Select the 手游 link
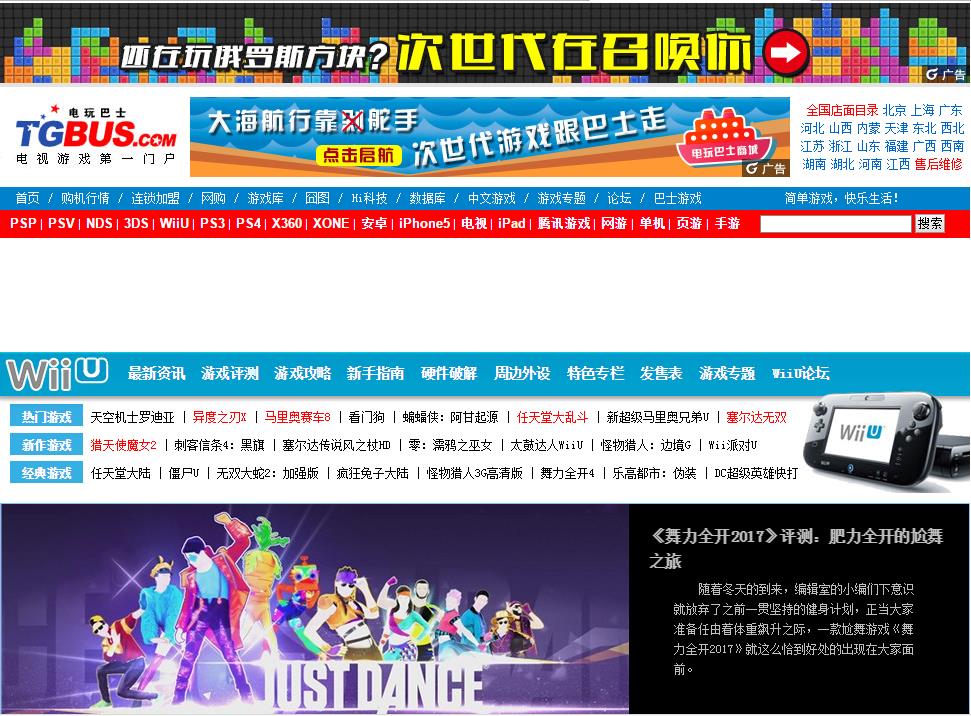971x716 pixels. (727, 223)
